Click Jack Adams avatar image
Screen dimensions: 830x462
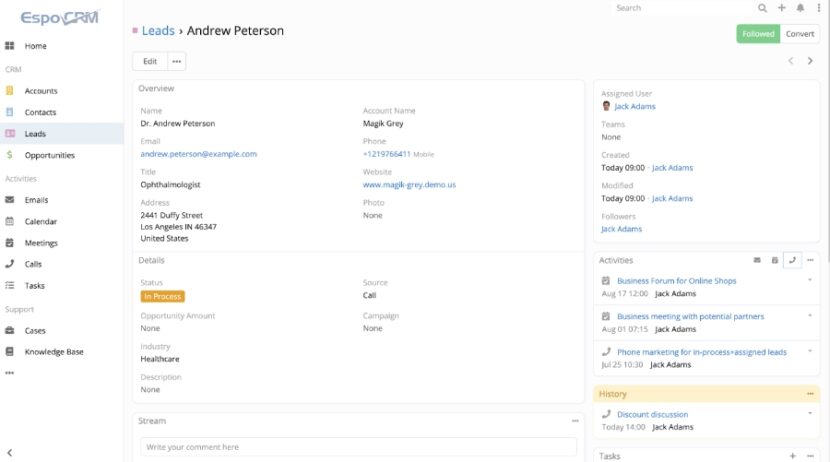pos(606,106)
